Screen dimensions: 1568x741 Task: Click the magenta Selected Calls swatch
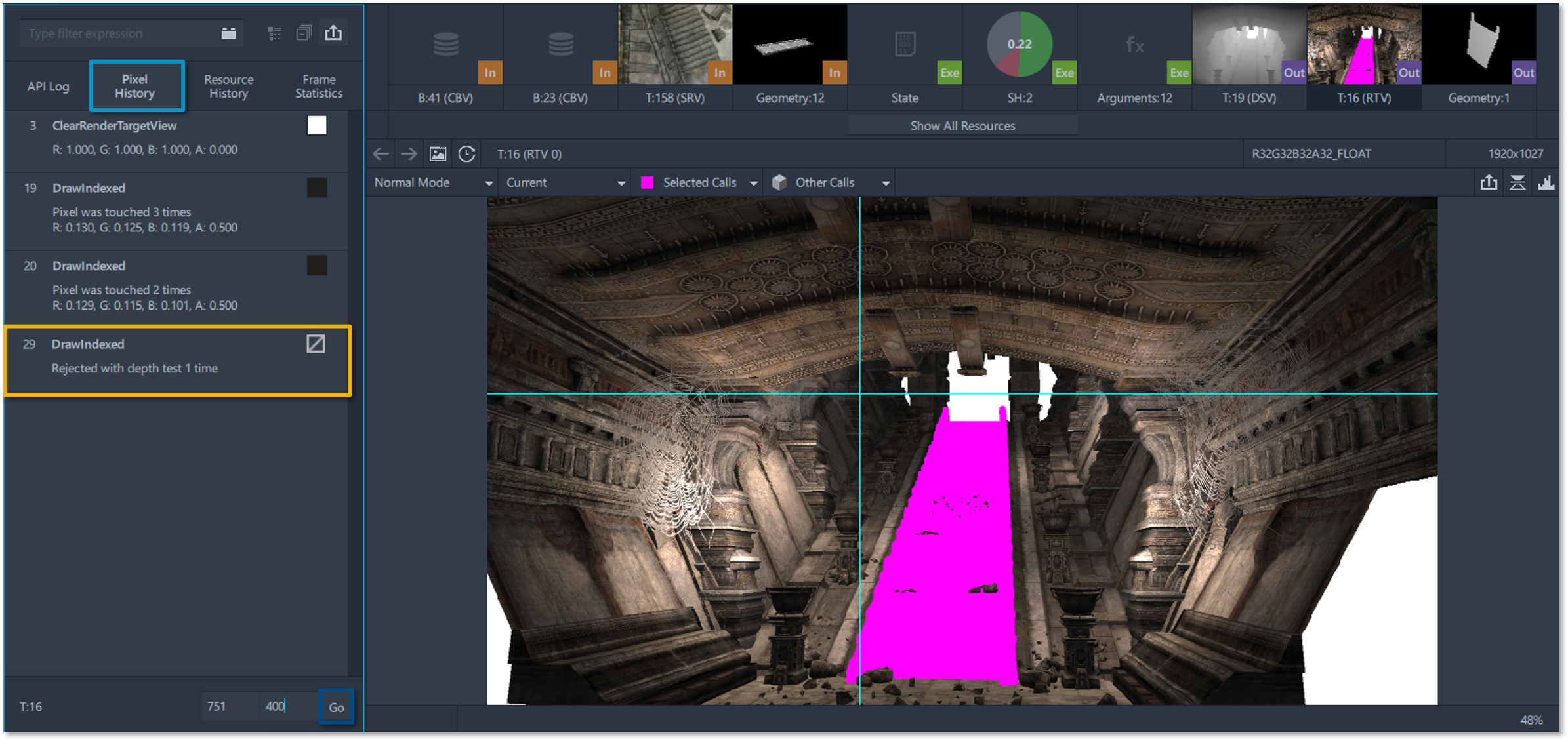(x=647, y=183)
